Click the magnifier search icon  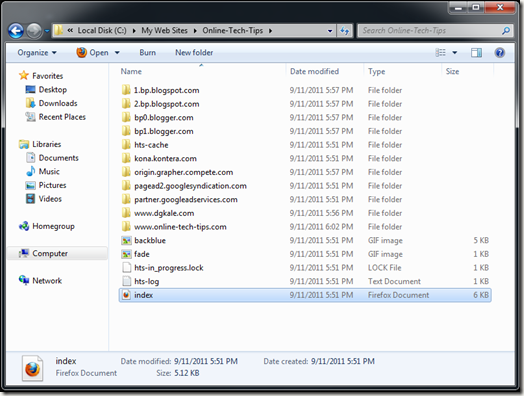(506, 31)
